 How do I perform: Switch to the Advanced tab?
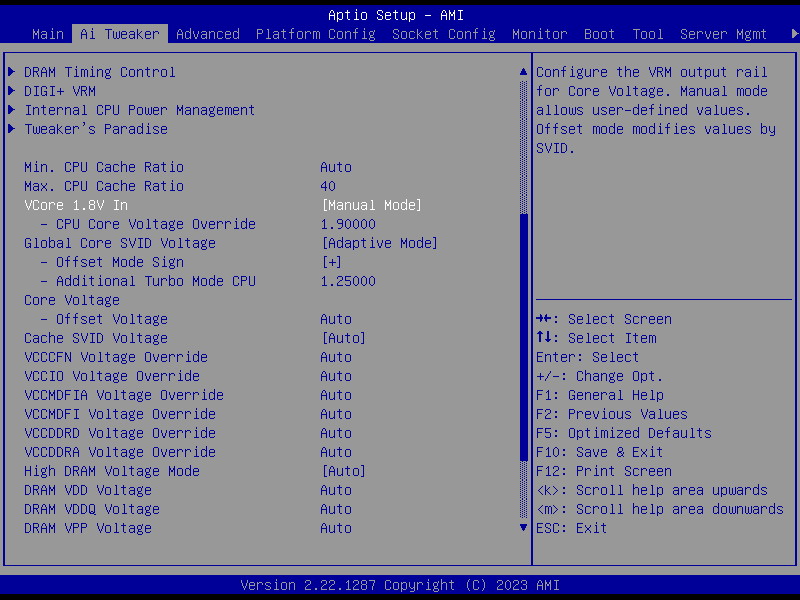[x=208, y=34]
